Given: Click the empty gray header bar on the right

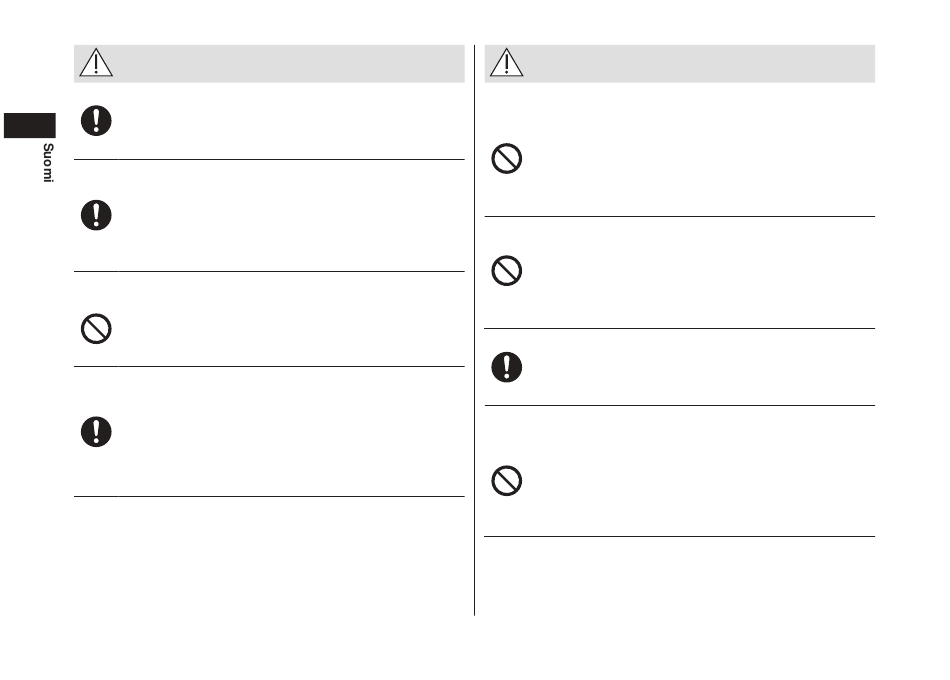Looking at the screenshot, I should click(x=680, y=63).
